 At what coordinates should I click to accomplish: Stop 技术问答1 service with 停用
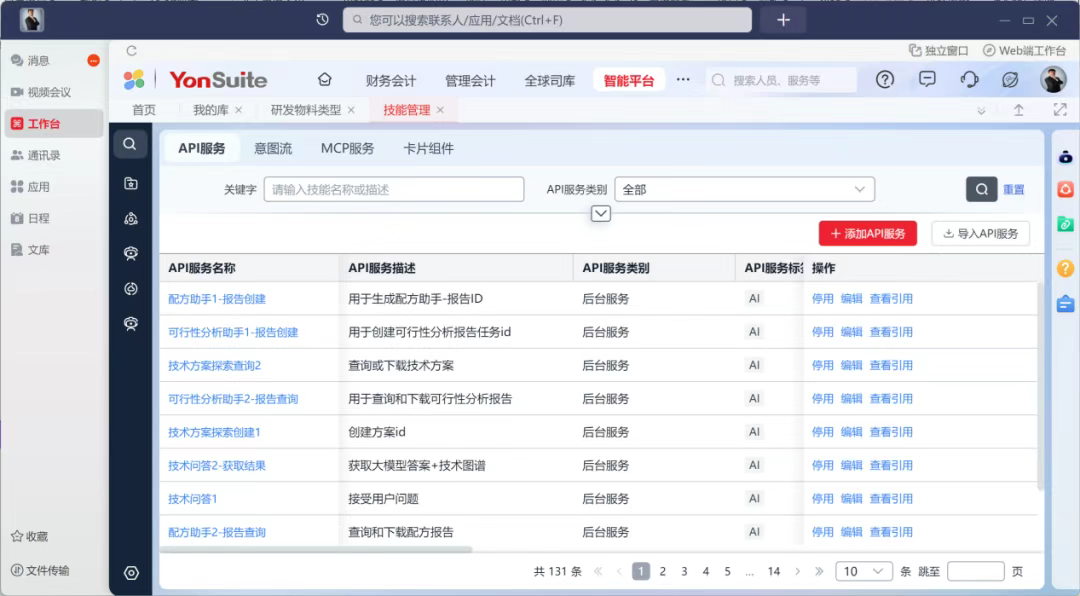823,498
